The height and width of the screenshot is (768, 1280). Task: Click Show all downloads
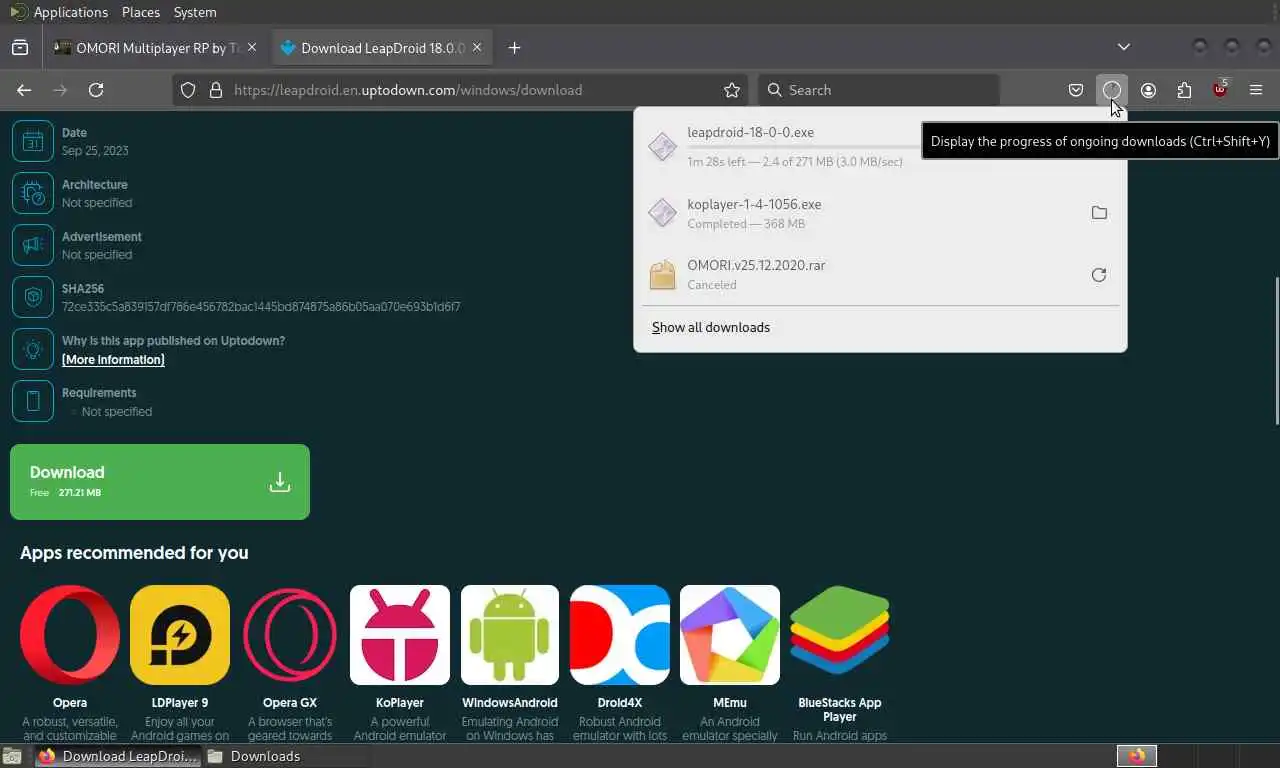click(711, 327)
